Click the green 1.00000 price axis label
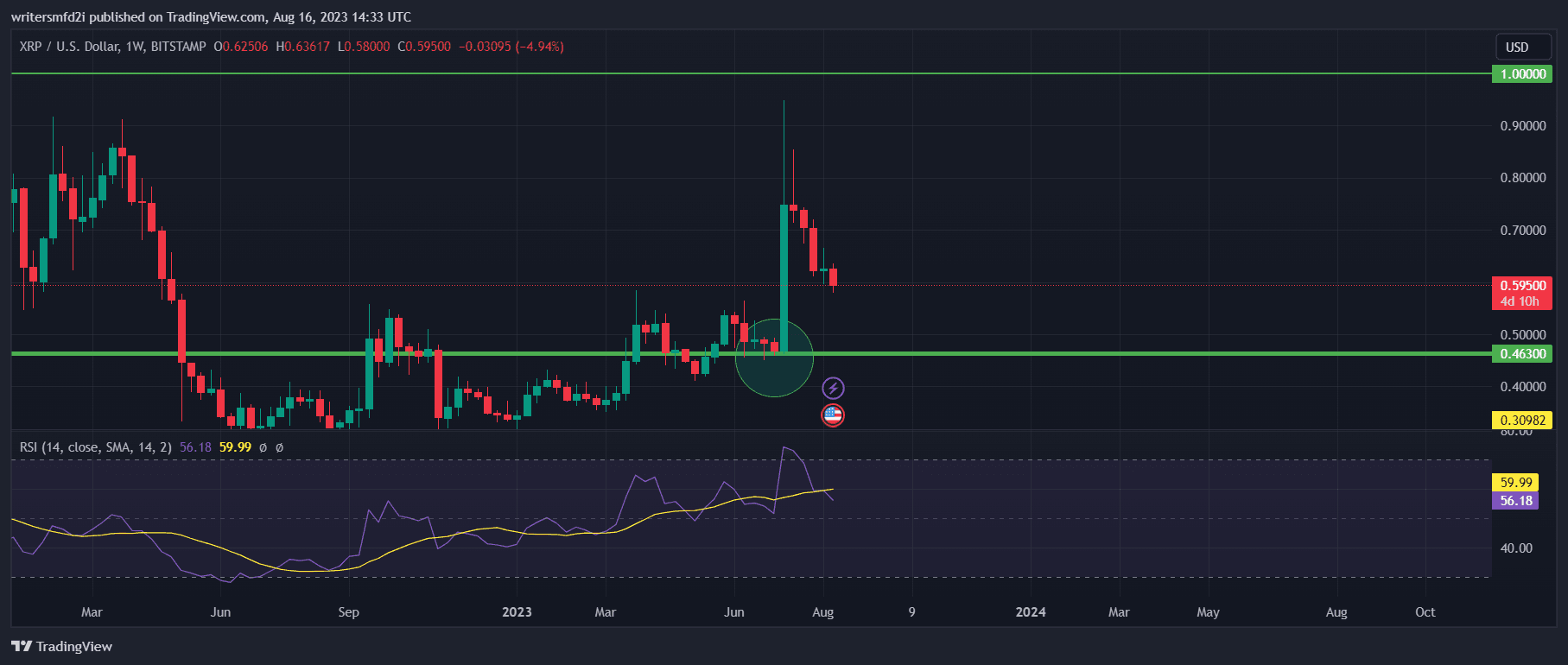1568x665 pixels. (x=1522, y=74)
